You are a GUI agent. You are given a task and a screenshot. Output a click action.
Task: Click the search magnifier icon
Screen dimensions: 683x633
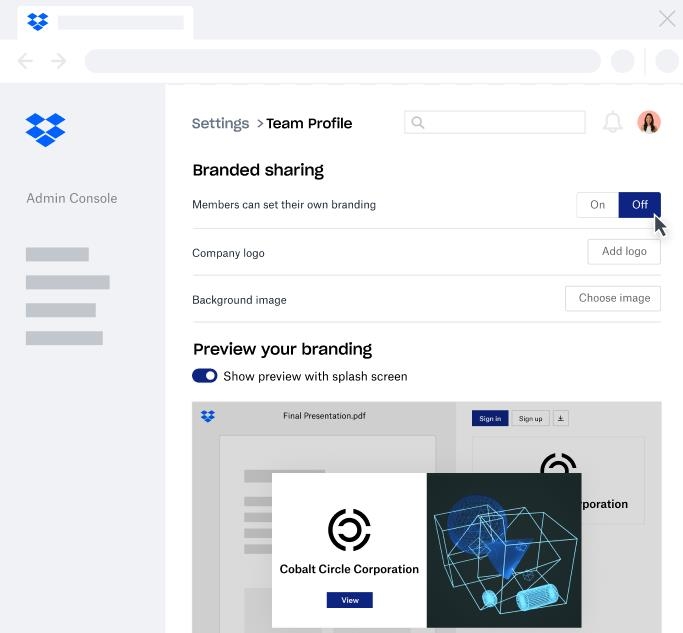coord(418,123)
